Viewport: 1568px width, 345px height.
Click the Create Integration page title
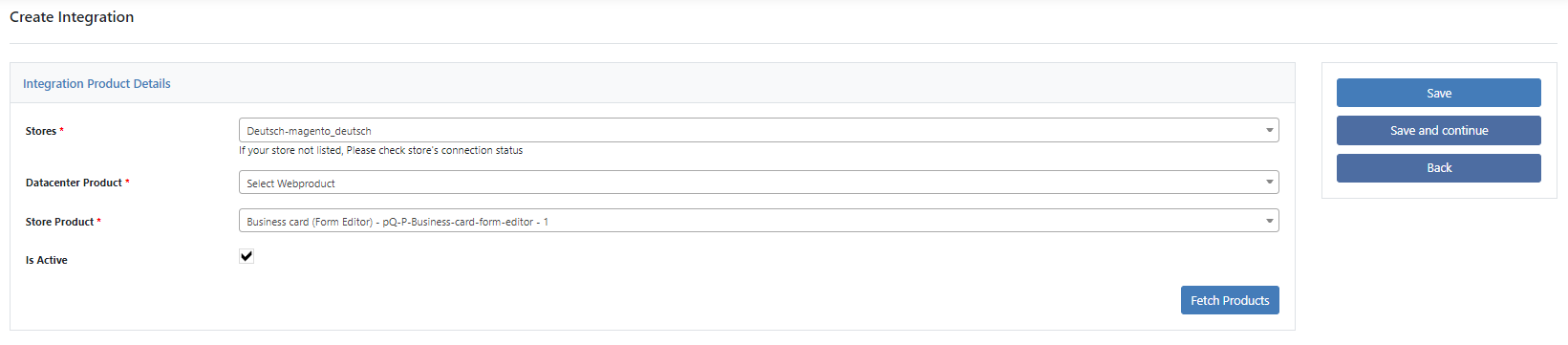tap(72, 17)
